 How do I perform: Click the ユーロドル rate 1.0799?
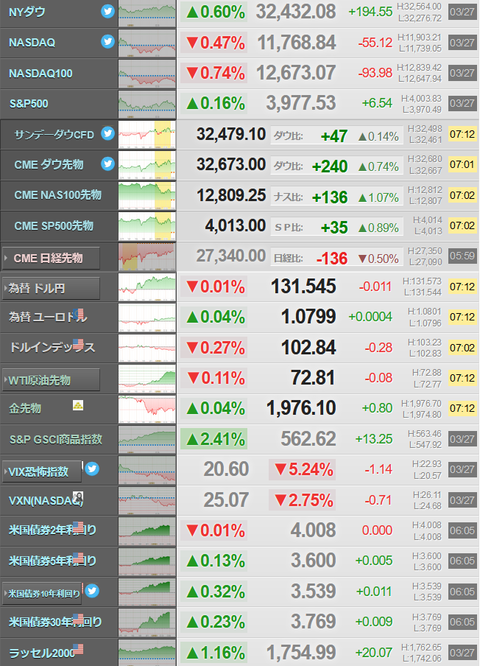click(x=308, y=317)
